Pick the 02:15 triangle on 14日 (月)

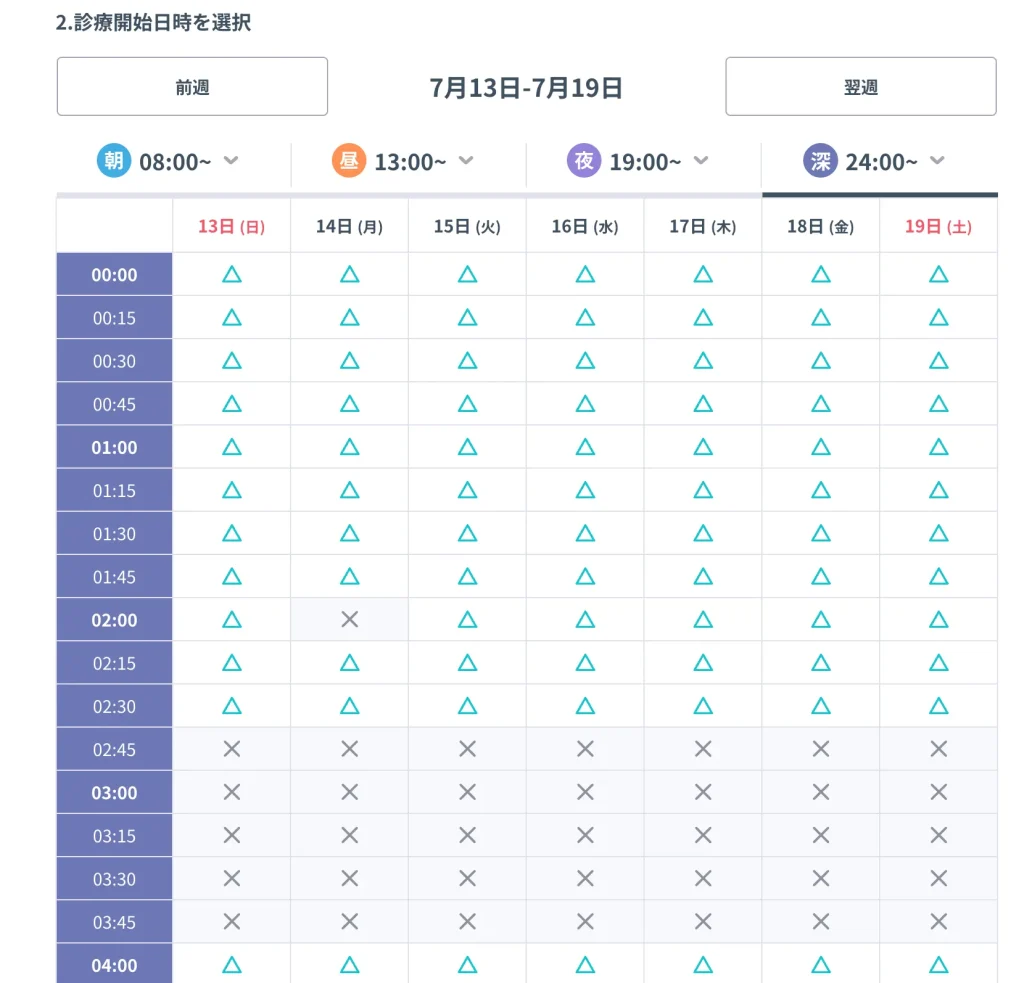[x=349, y=663]
